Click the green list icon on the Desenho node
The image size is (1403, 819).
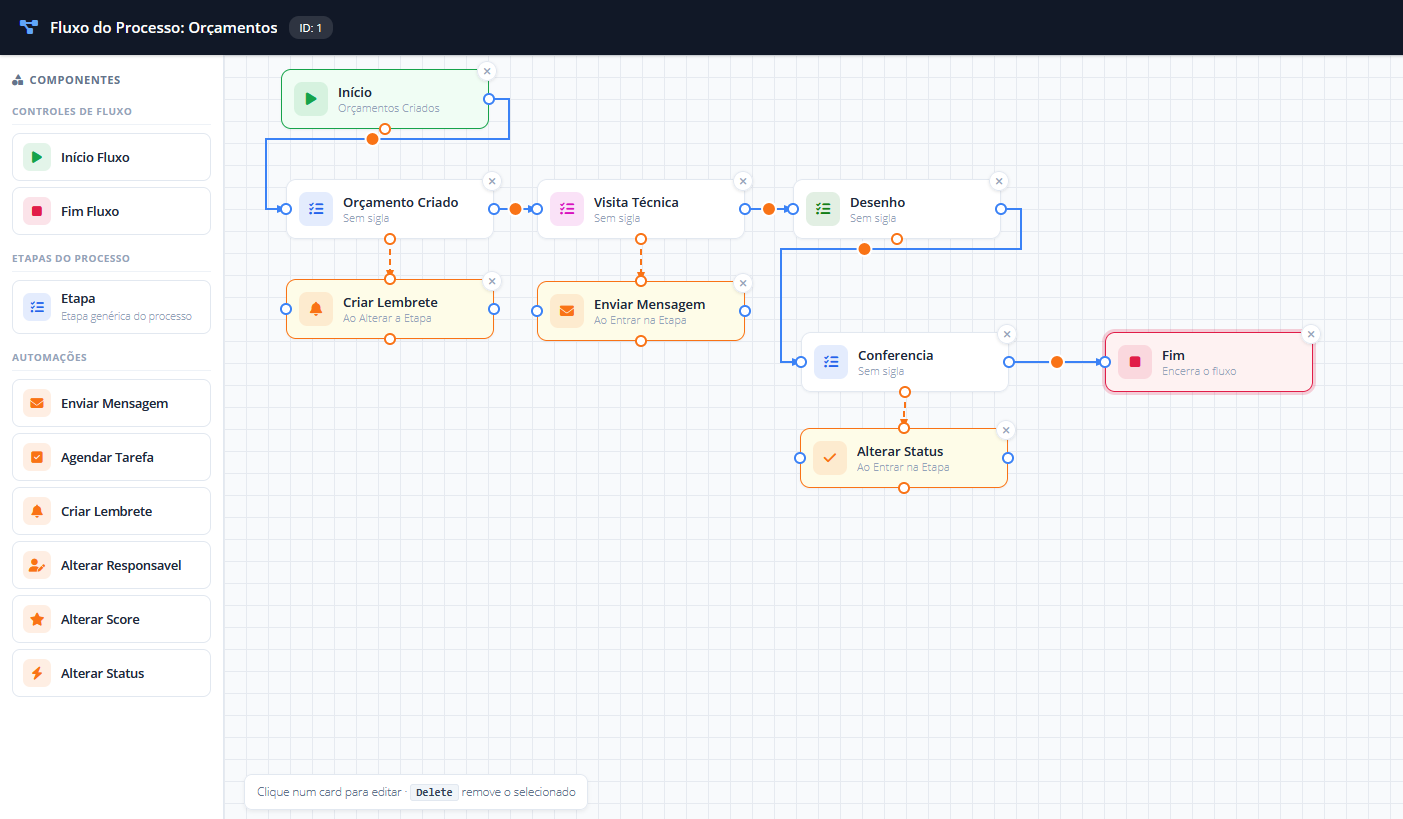pos(823,209)
